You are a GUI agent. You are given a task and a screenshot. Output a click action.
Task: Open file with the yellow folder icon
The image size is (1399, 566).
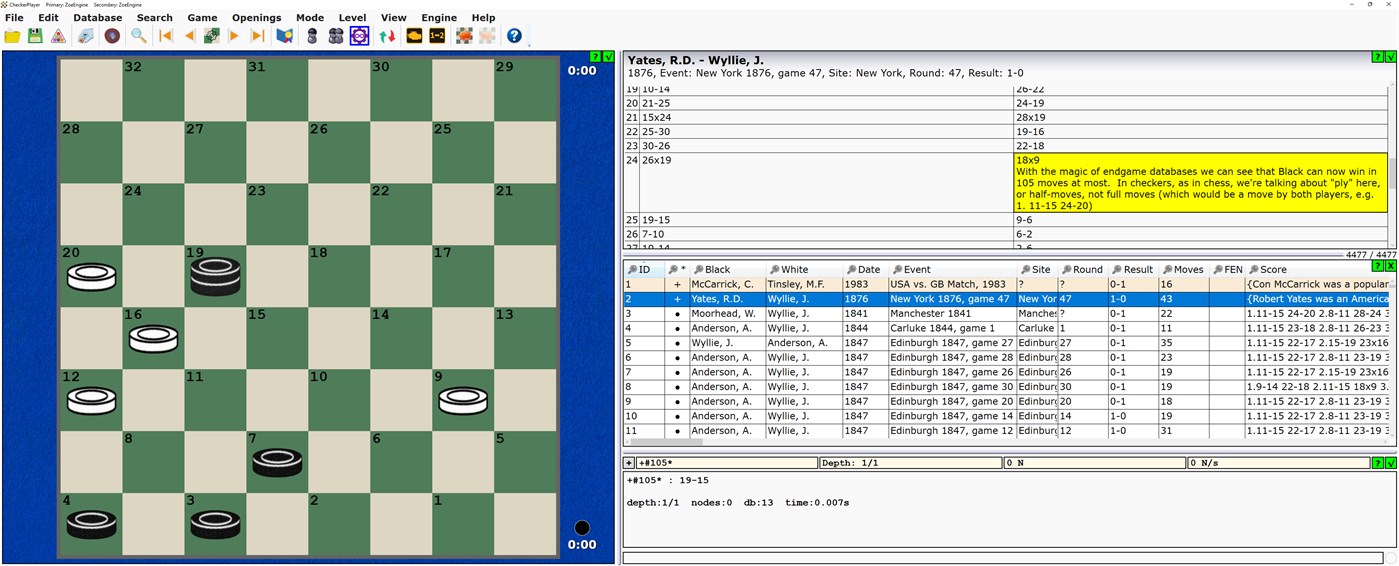[12, 36]
